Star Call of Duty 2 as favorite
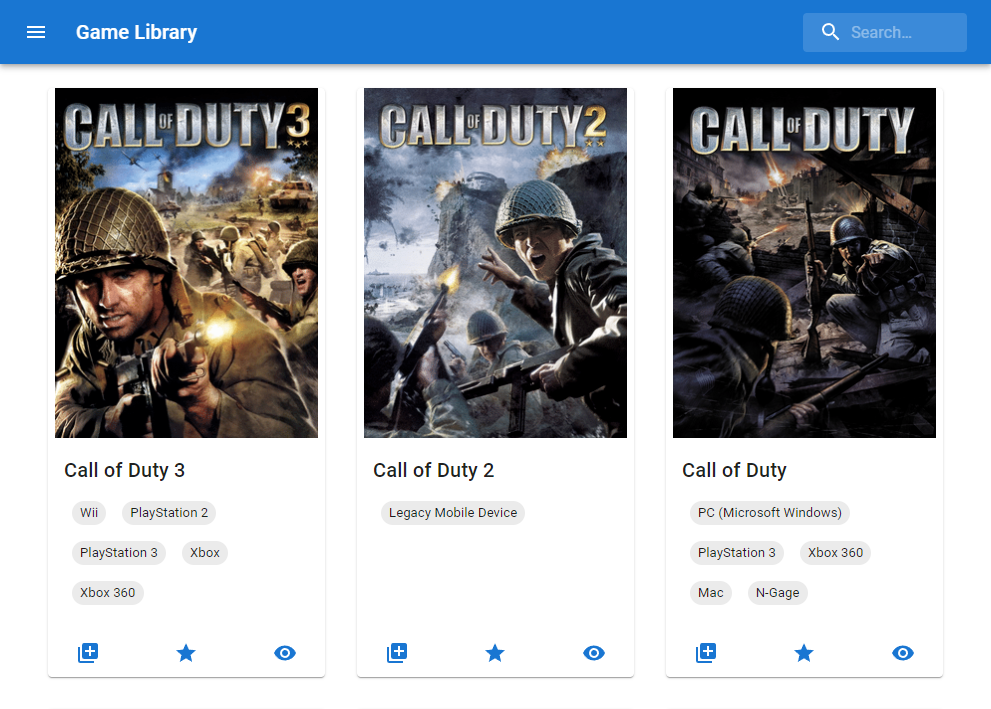The width and height of the screenshot is (991, 709). point(495,653)
